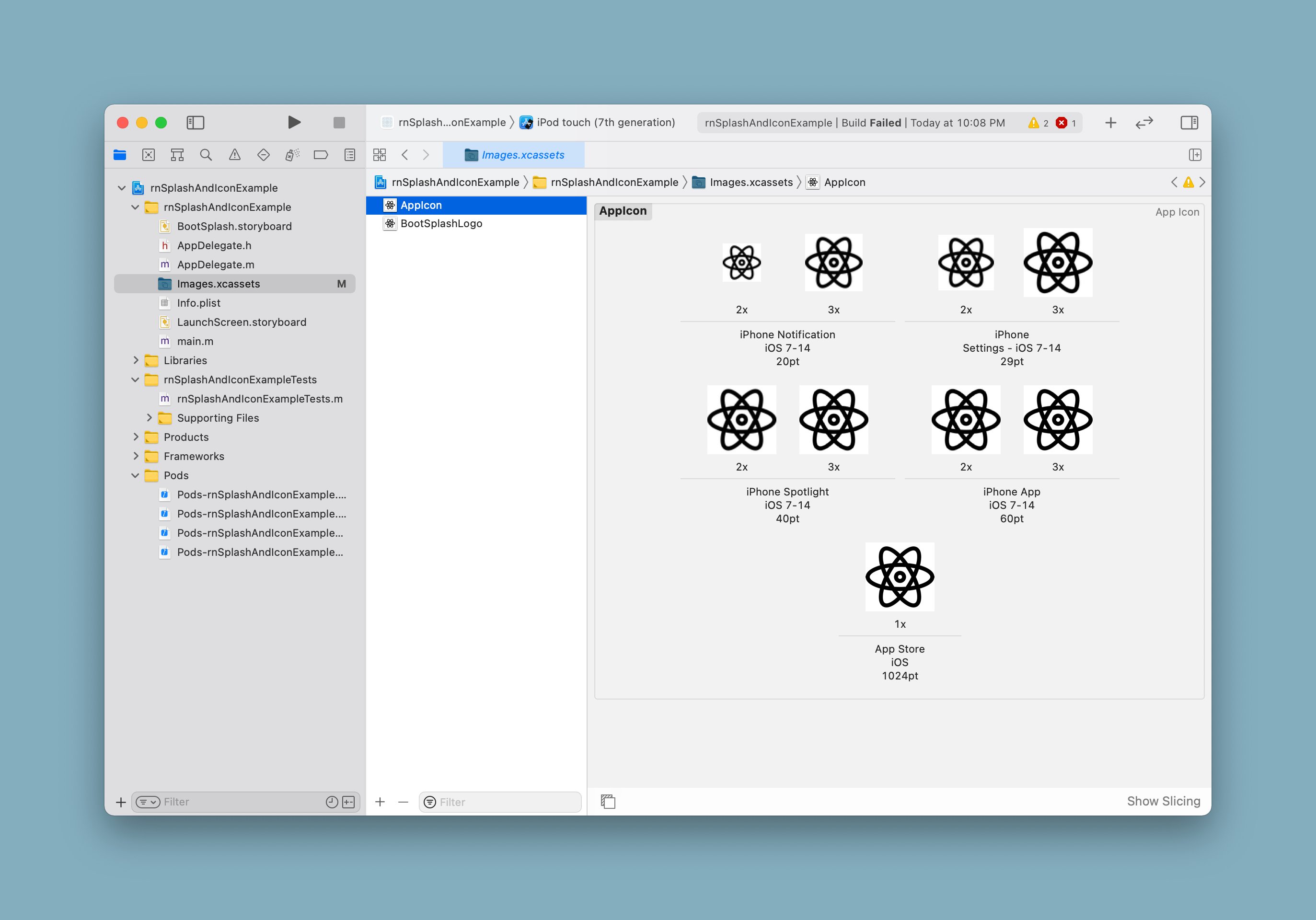Open the Test navigator diamond icon
Viewport: 1316px width, 920px height.
263,155
